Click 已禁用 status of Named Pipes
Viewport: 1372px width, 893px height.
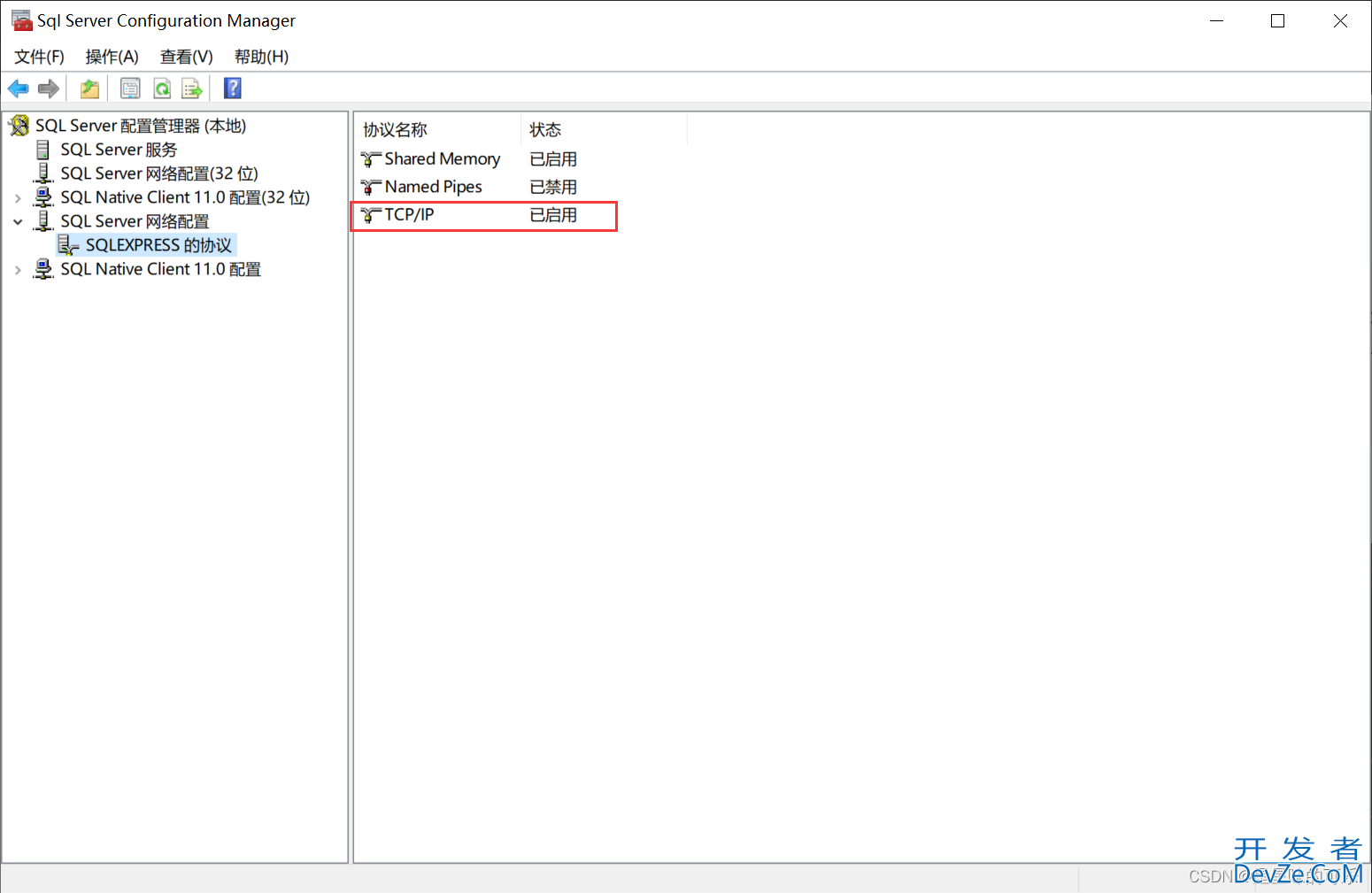pos(553,188)
